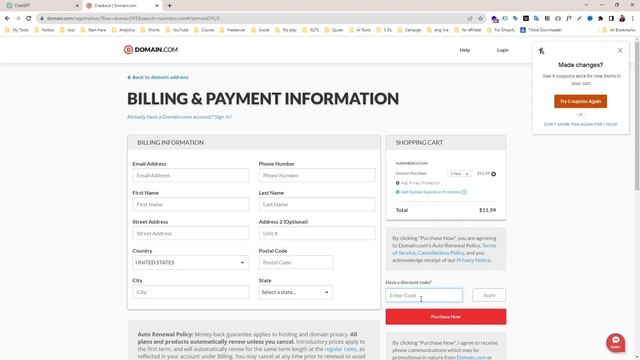
Task: Click Try Coupons Again button
Action: pos(580,101)
